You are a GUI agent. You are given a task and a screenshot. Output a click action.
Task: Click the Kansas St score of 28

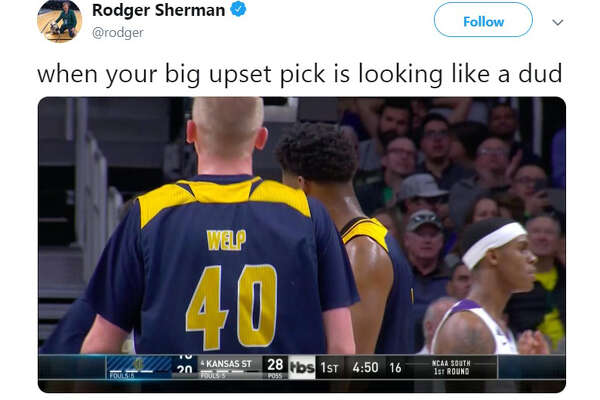tap(275, 365)
